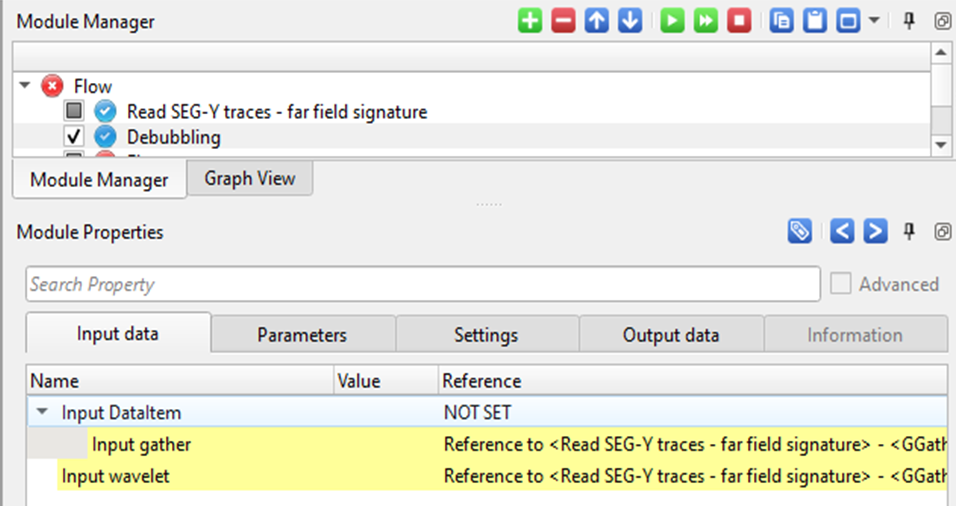The width and height of the screenshot is (956, 506).
Task: Click the green fast-forward run icon
Action: [706, 21]
